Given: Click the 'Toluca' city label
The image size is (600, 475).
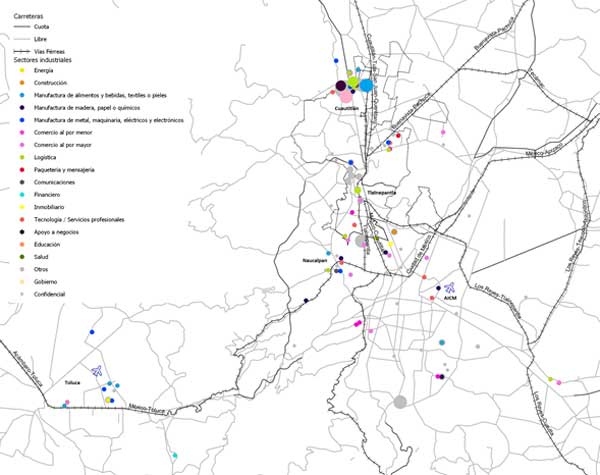Looking at the screenshot, I should pyautogui.click(x=72, y=383).
